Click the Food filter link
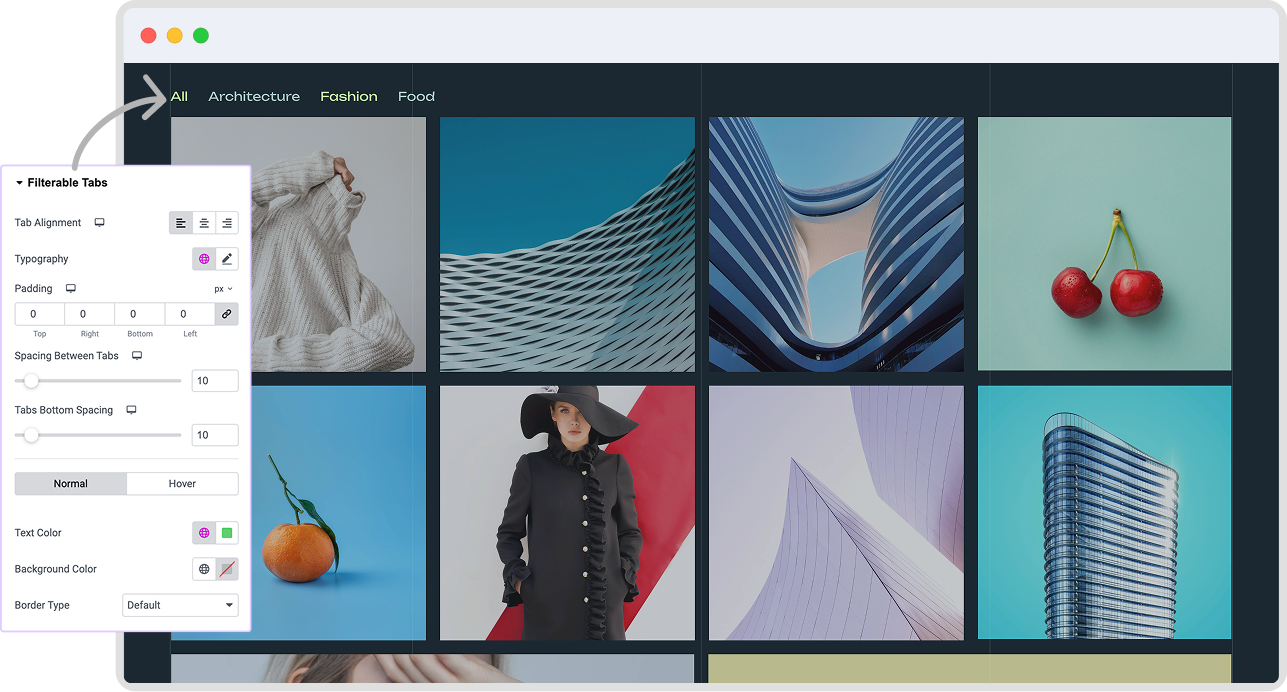Viewport: 1287px width, 692px height. point(416,97)
